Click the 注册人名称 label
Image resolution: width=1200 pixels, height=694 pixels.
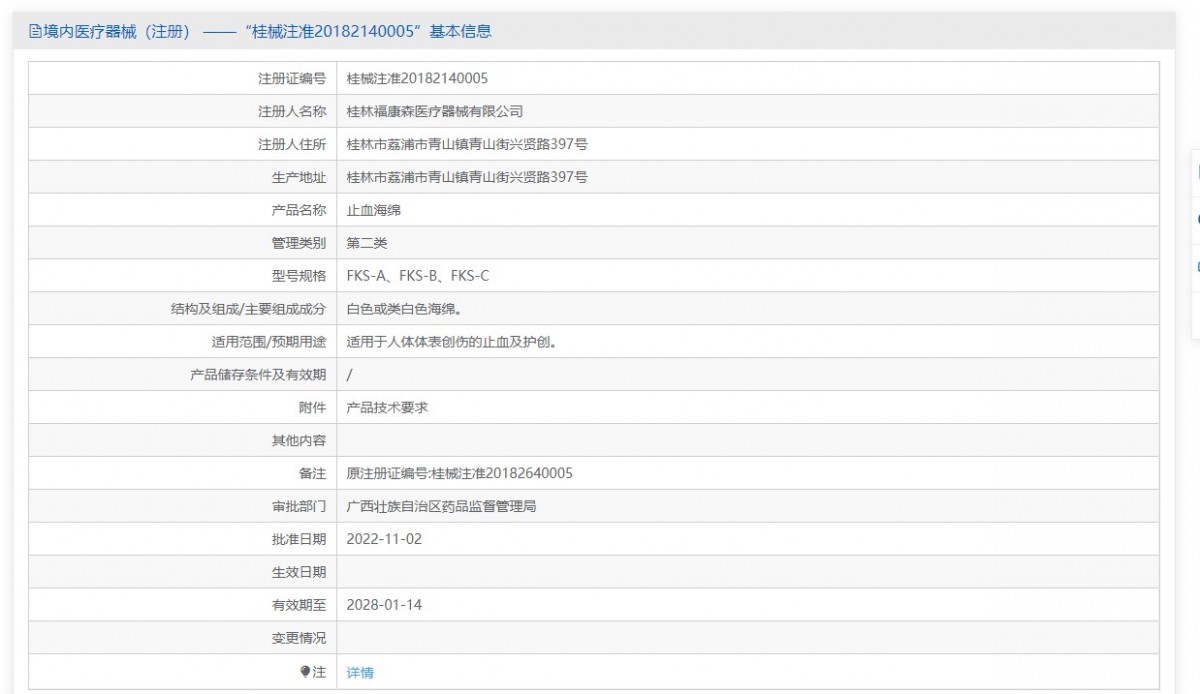click(x=292, y=111)
